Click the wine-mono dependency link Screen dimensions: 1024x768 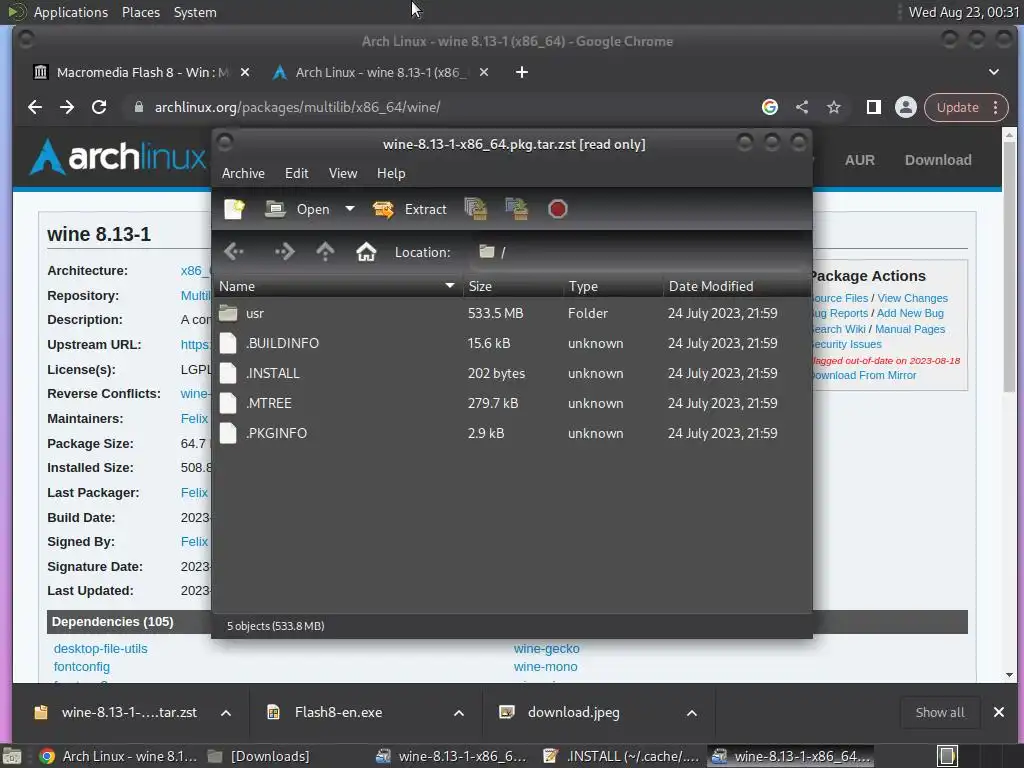pyautogui.click(x=545, y=667)
